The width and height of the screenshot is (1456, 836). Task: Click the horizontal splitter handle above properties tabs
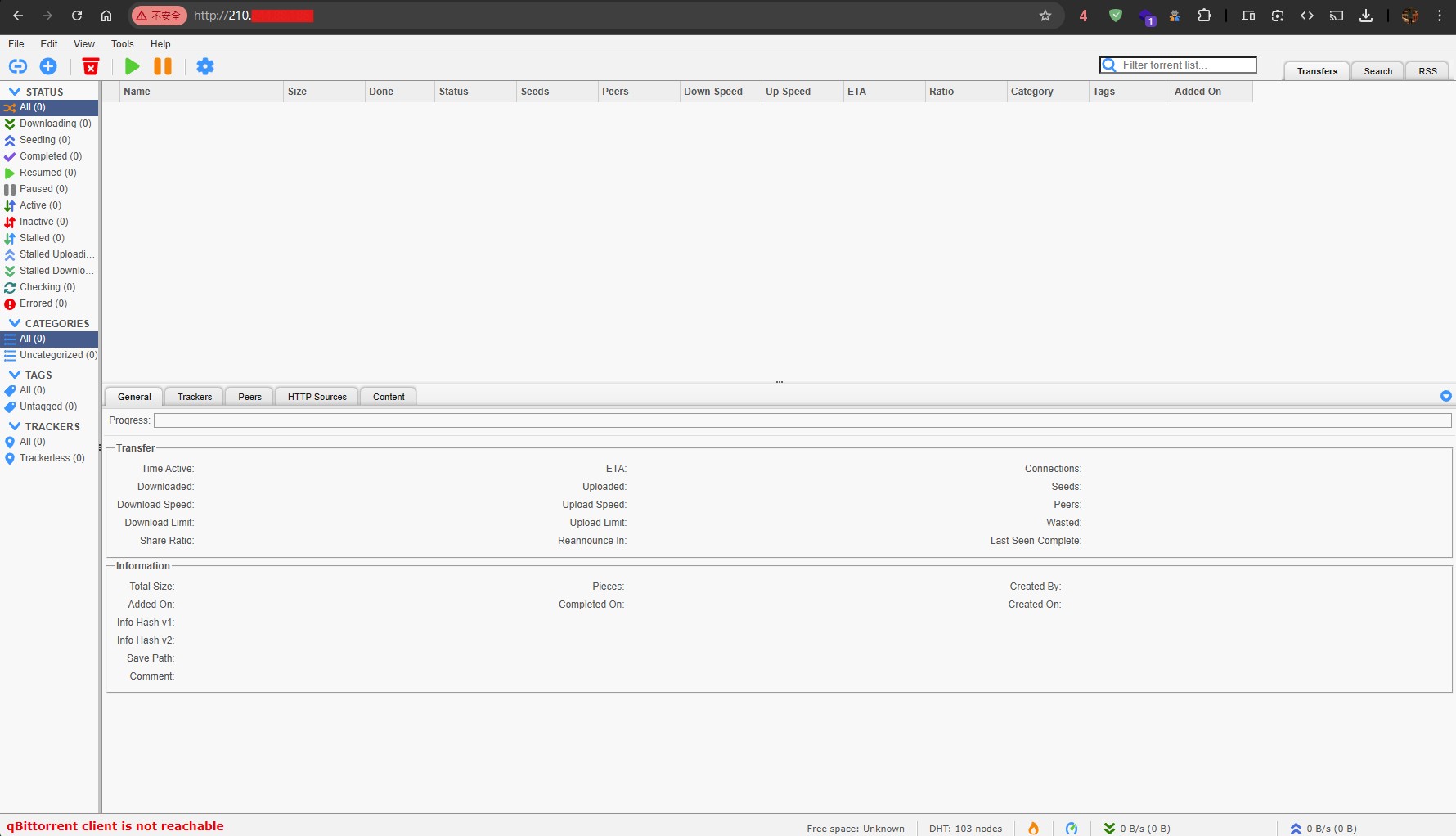coord(780,382)
